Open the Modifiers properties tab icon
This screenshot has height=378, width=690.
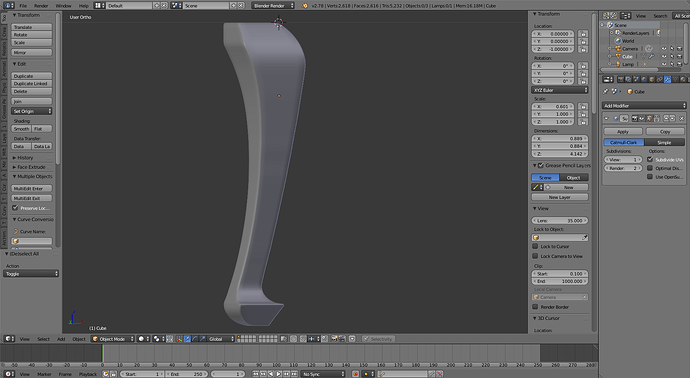(668, 79)
